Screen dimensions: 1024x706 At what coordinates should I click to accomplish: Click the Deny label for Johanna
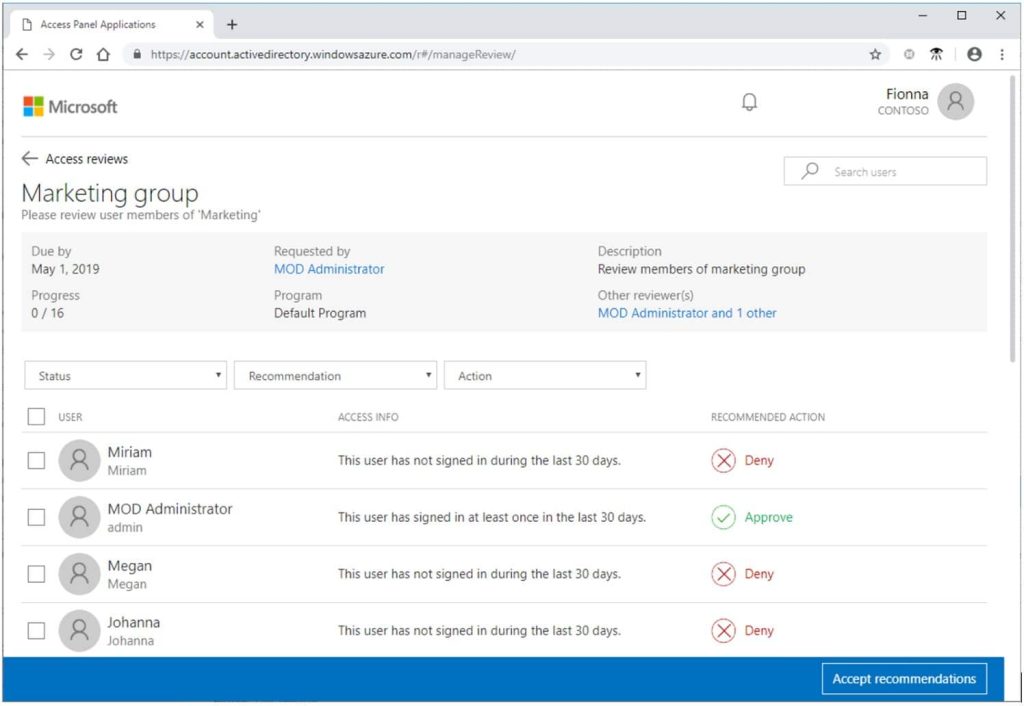pyautogui.click(x=759, y=630)
